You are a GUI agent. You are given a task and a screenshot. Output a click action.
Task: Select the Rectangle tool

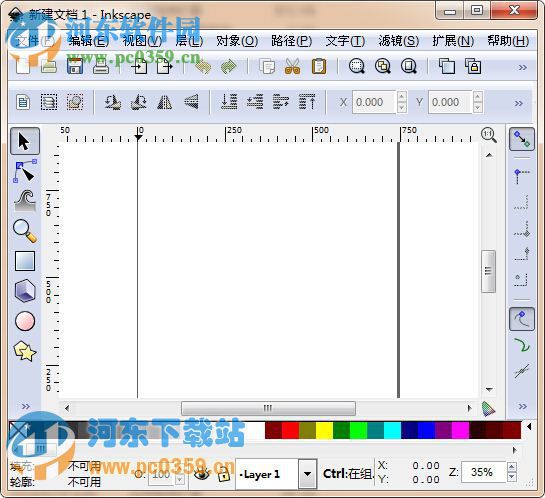(25, 261)
